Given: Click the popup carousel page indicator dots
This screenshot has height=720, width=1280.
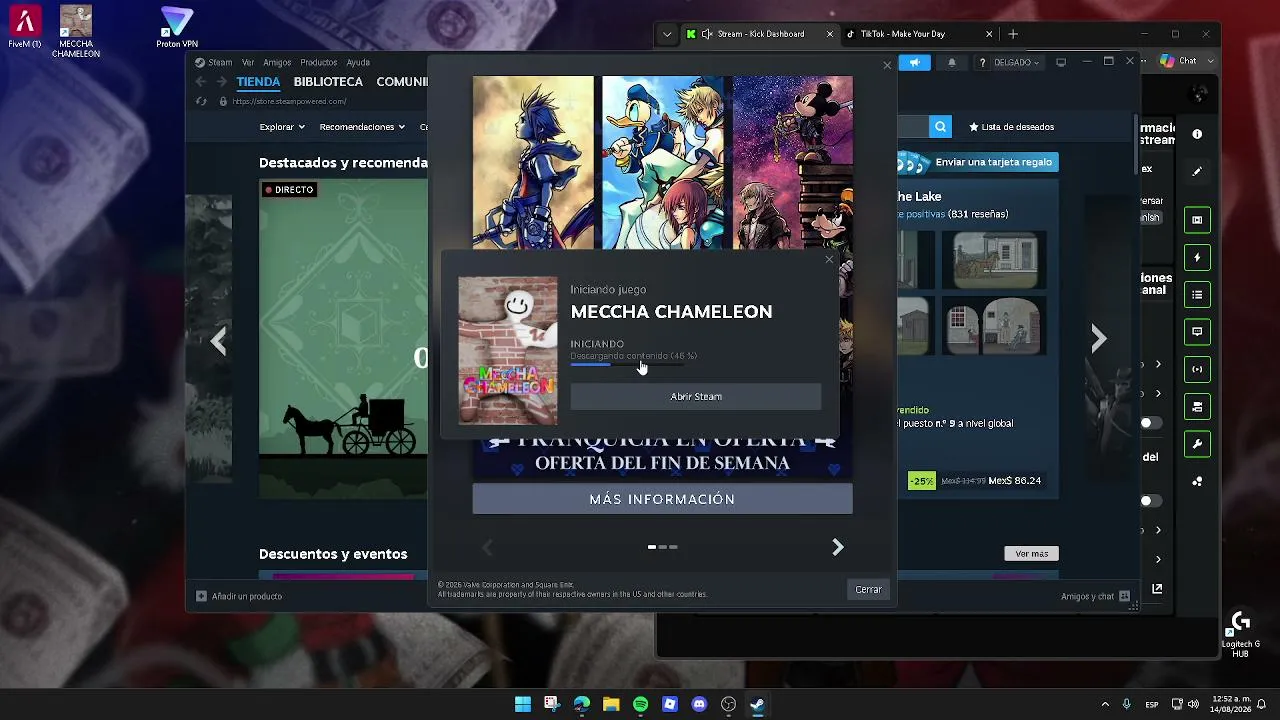Looking at the screenshot, I should pyautogui.click(x=662, y=547).
